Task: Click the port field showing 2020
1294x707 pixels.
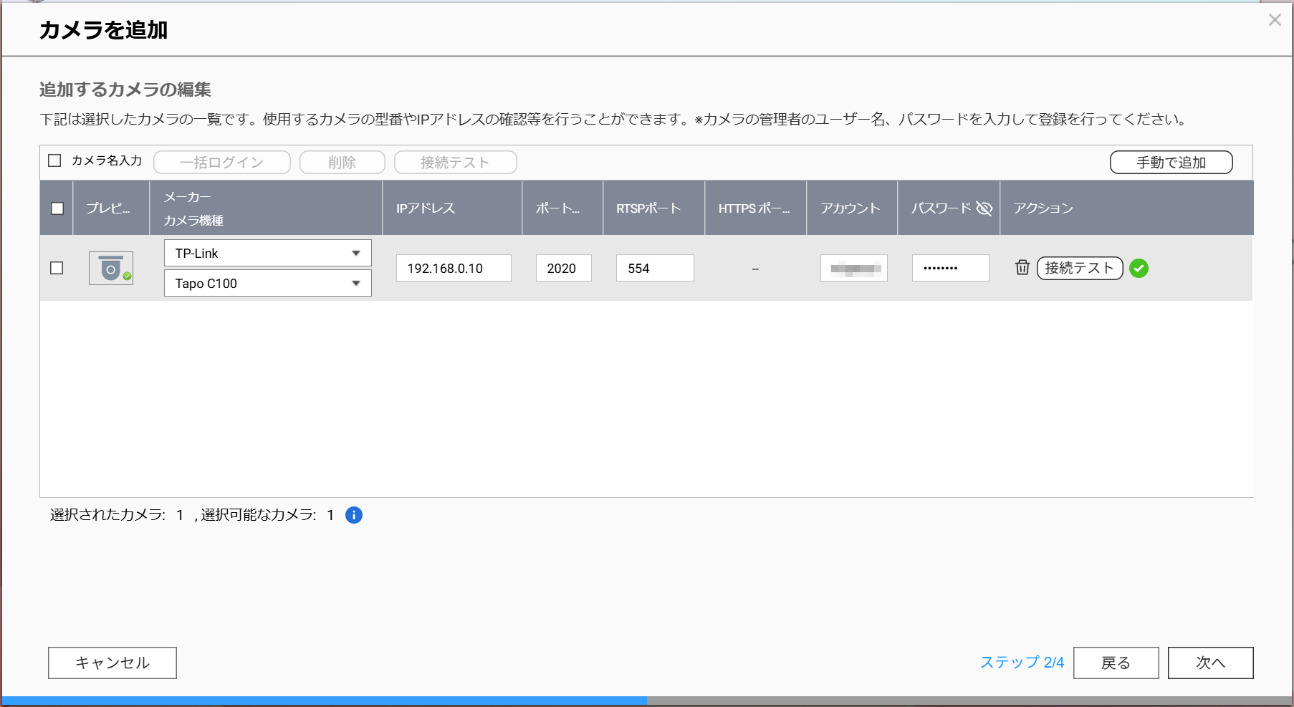Action: pos(563,268)
